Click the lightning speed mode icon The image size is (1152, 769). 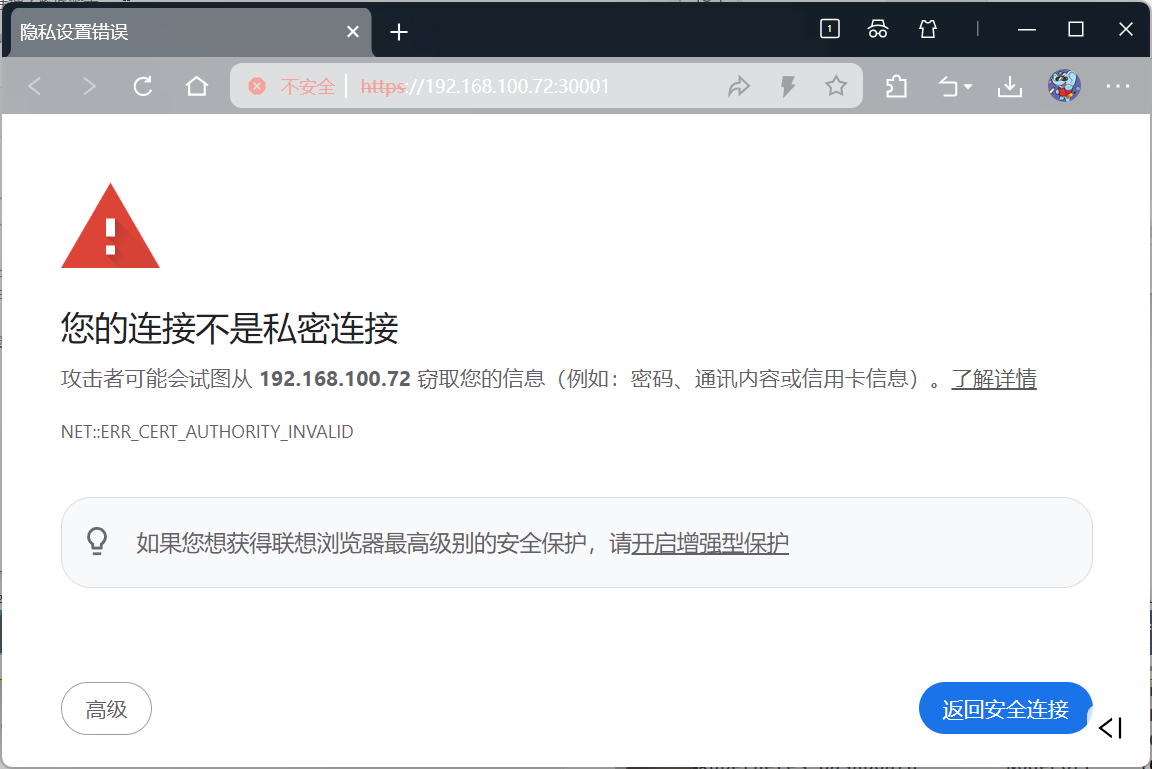tap(788, 87)
